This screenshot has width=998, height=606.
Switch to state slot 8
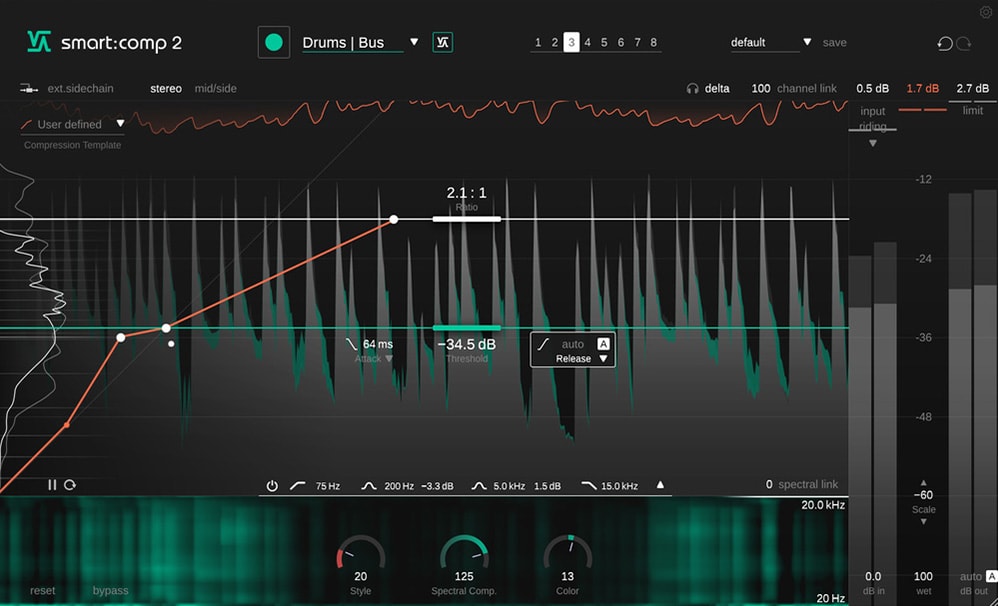tap(654, 43)
